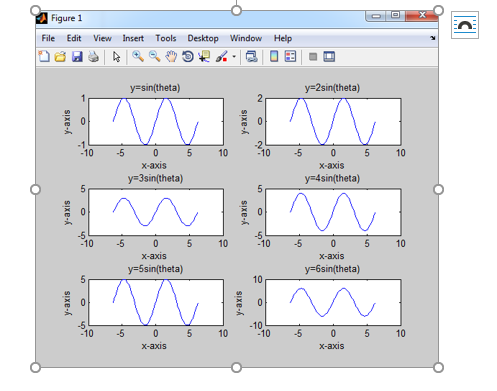Activate the Zoom Out tool
Image resolution: width=497 pixels, height=391 pixels.
click(154, 57)
